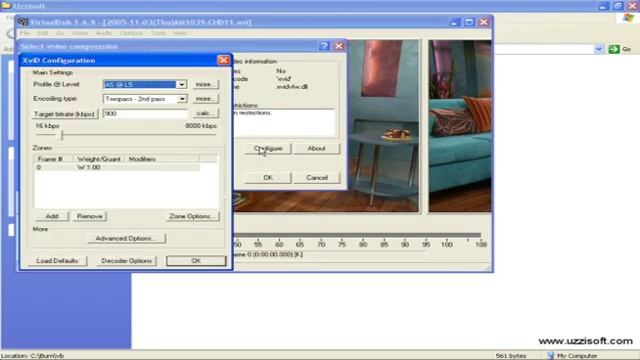Click the Frame # column header

coord(54,159)
